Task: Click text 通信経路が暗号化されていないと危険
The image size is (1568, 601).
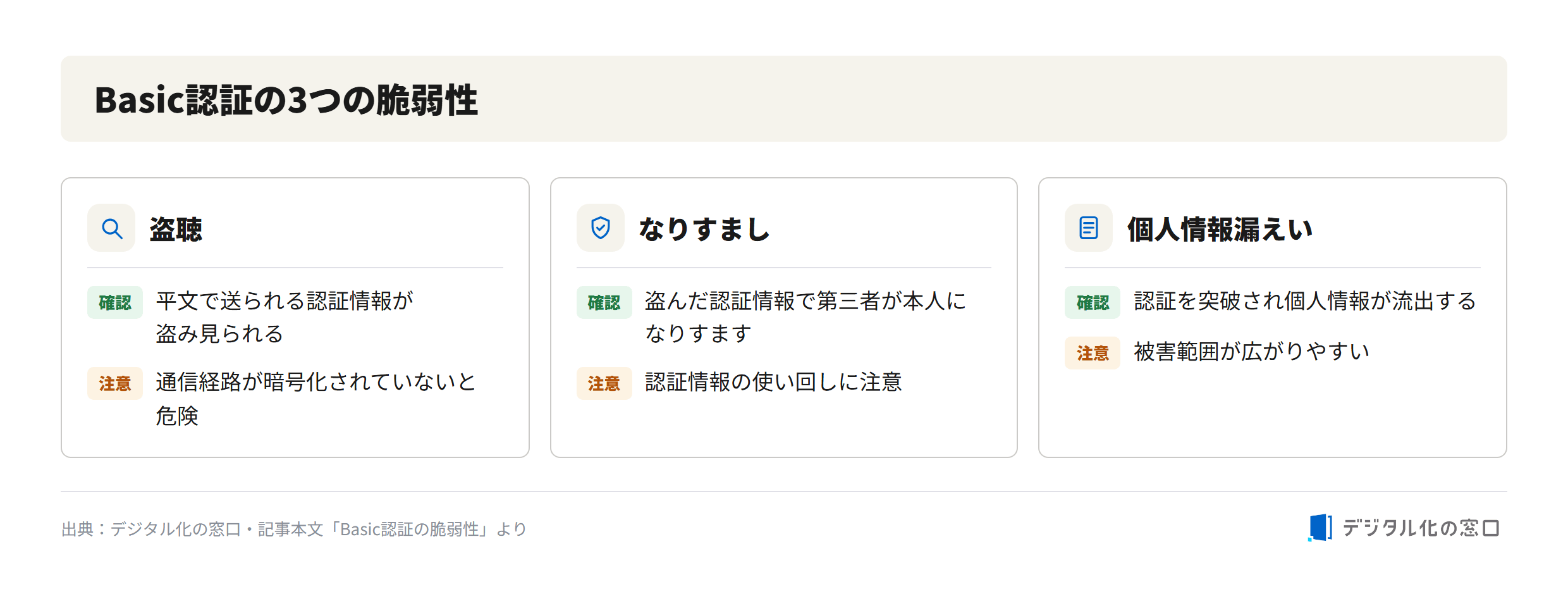Action: click(315, 399)
